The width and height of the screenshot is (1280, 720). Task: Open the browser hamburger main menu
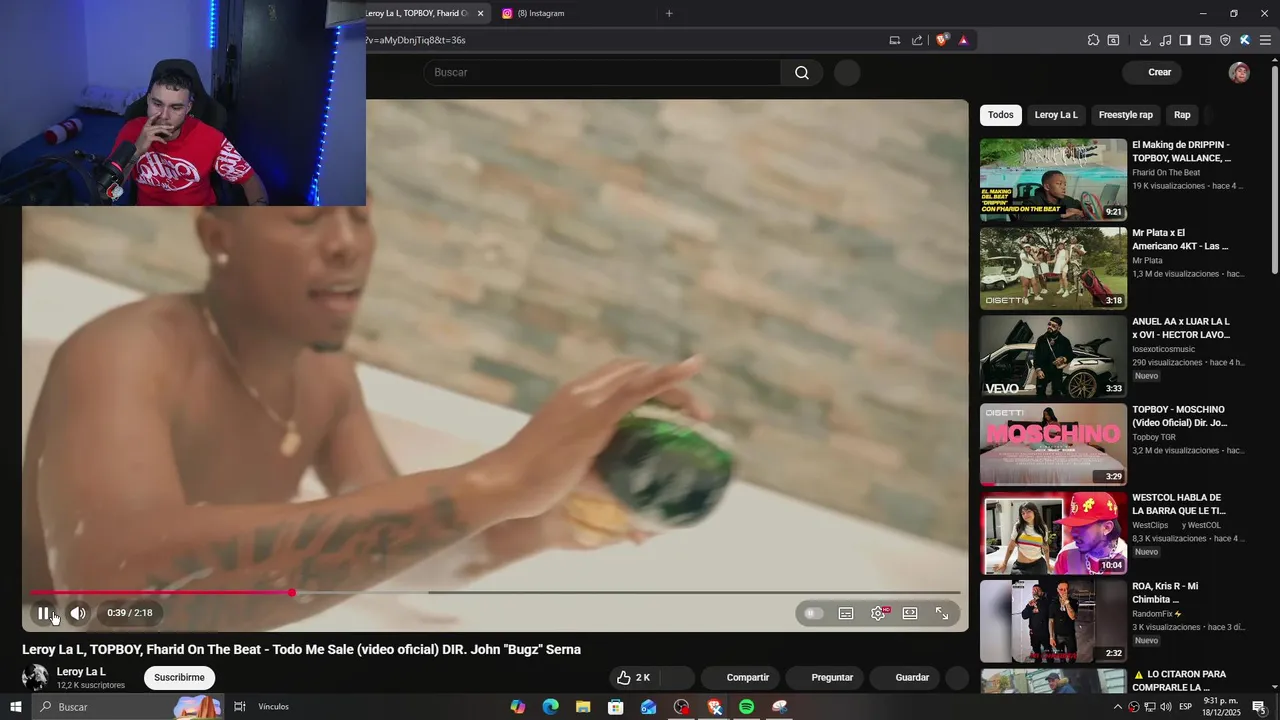tap(1265, 40)
